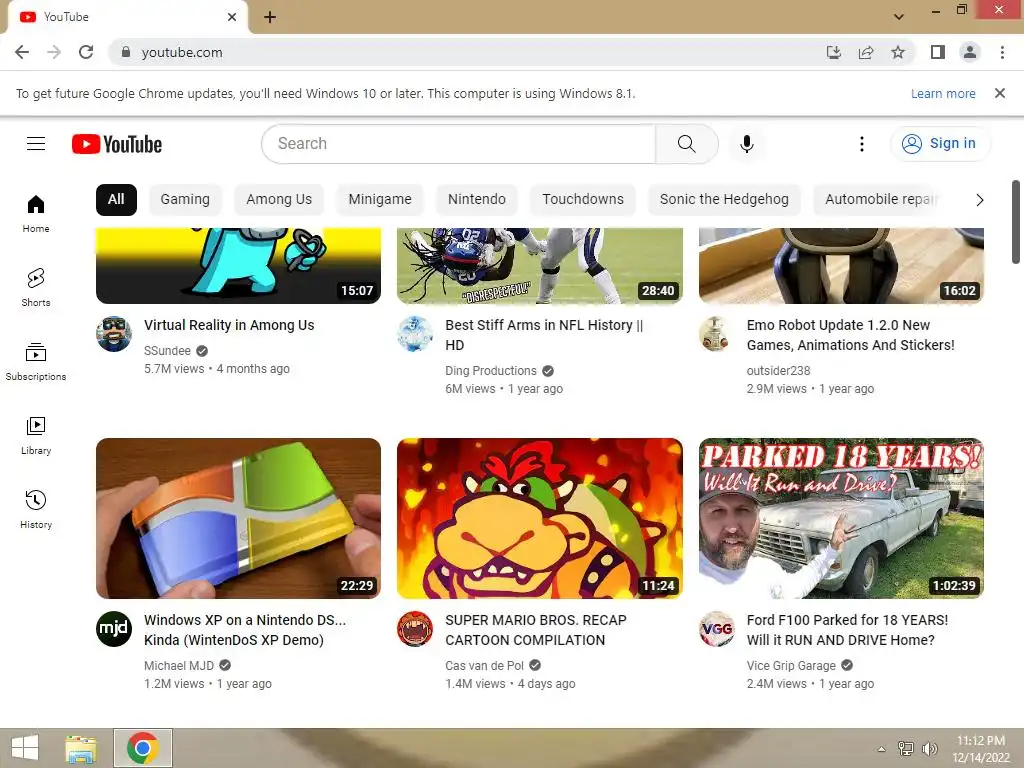1024x768 pixels.
Task: Open History in sidebar
Action: pos(36,509)
